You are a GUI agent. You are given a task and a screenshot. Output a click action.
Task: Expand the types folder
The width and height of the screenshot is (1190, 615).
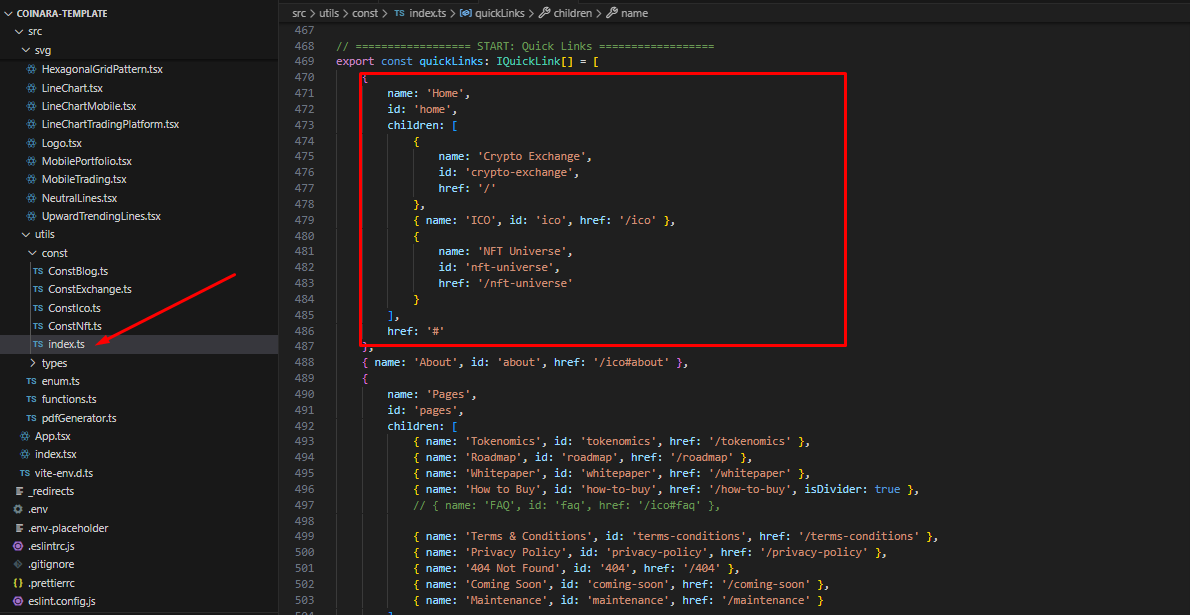click(x=32, y=363)
